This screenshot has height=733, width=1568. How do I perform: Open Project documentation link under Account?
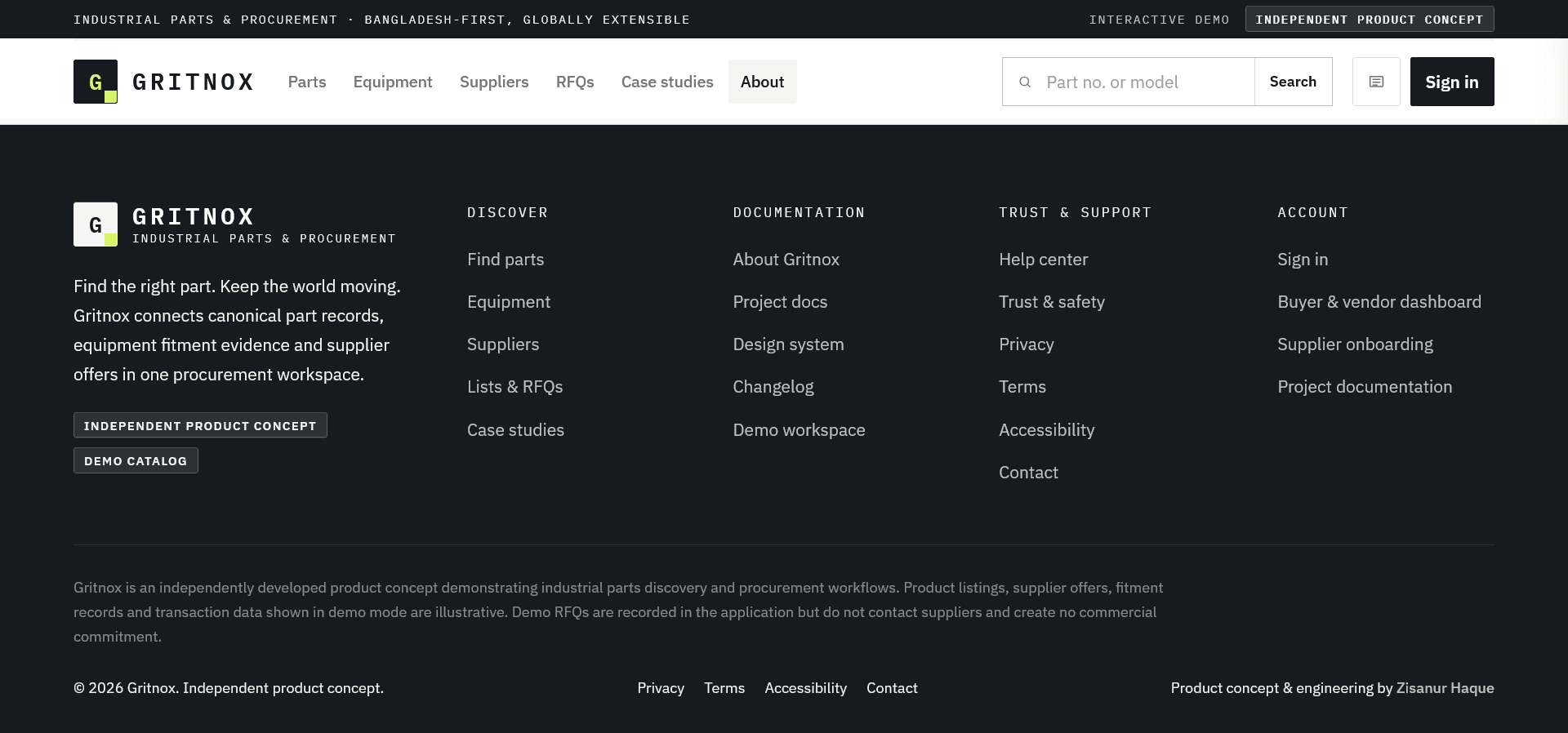tap(1365, 387)
